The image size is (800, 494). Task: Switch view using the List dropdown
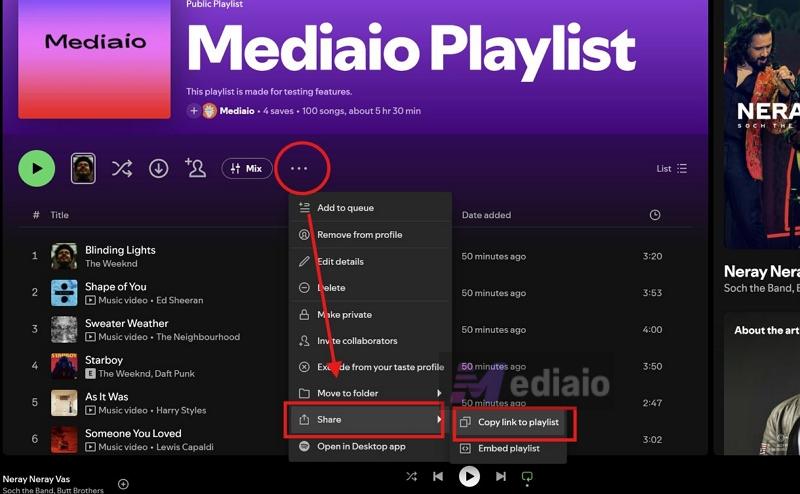pyautogui.click(x=672, y=168)
